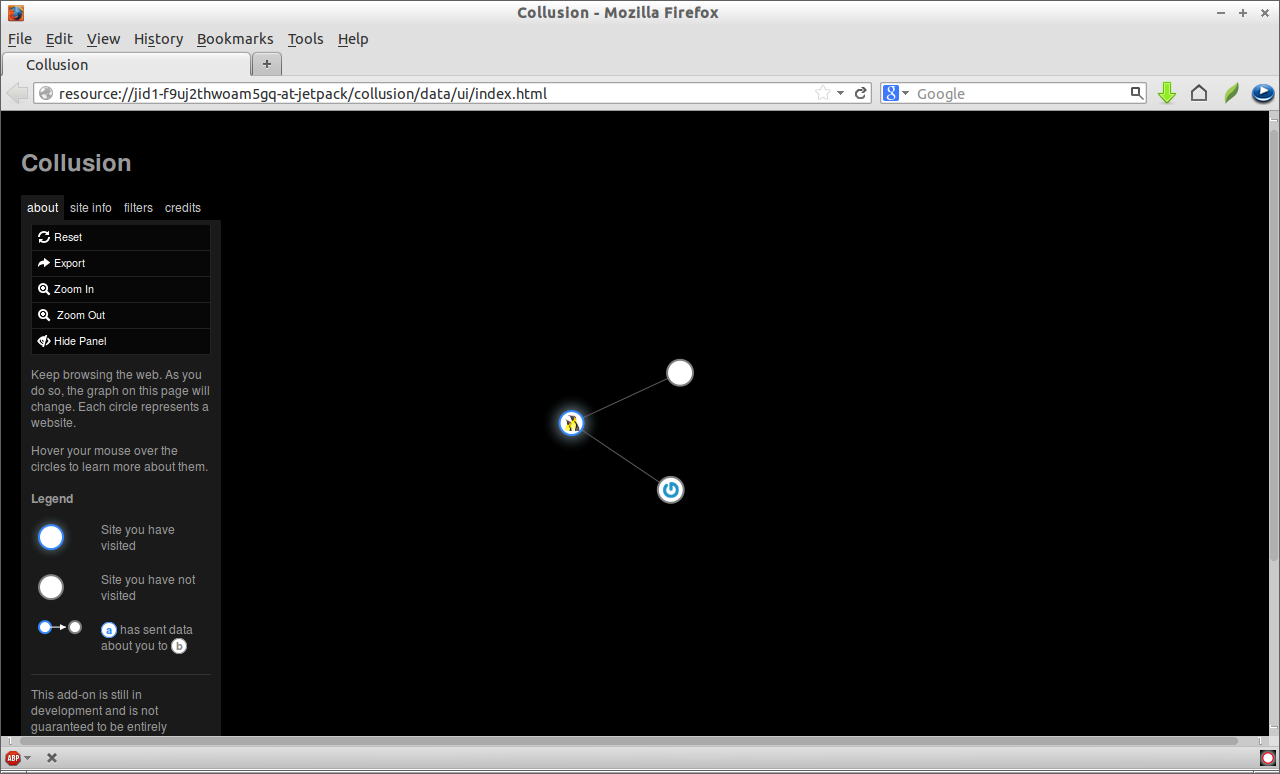Viewport: 1280px width, 774px height.
Task: Click the 'Site you have not visited' text
Action: click(x=148, y=588)
